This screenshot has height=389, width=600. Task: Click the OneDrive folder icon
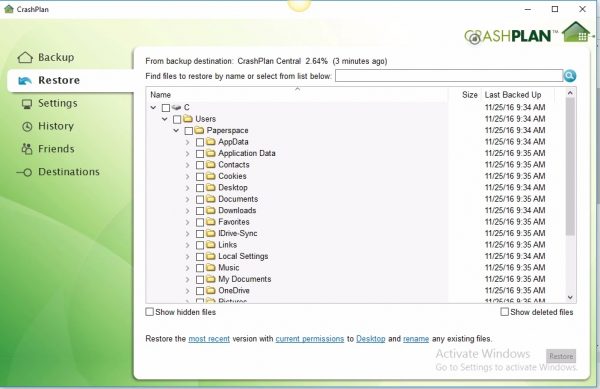(x=210, y=290)
